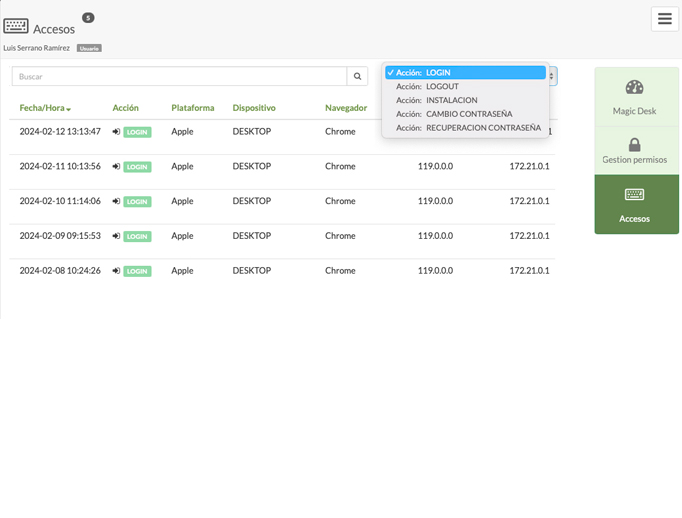Click the Usuario badge under the user name
This screenshot has height=518, width=682.
[89, 48]
